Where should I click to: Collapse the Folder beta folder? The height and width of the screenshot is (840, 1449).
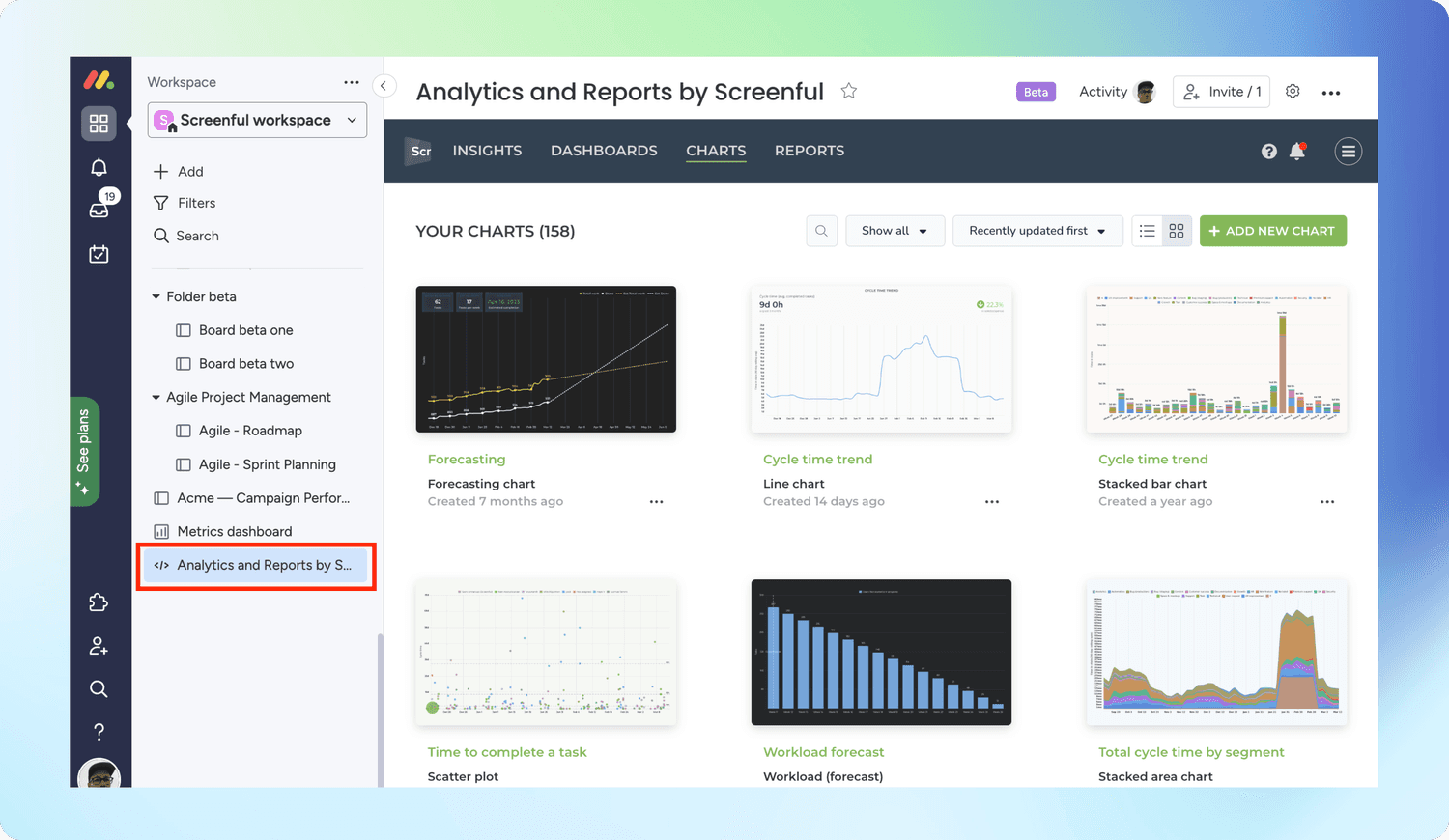[156, 296]
